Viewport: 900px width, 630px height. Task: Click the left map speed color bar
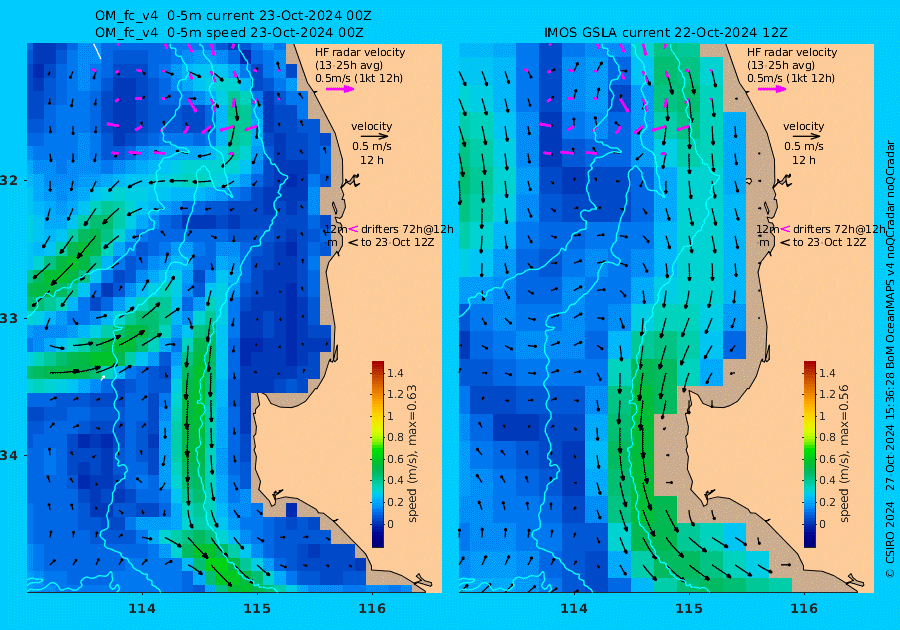click(378, 454)
